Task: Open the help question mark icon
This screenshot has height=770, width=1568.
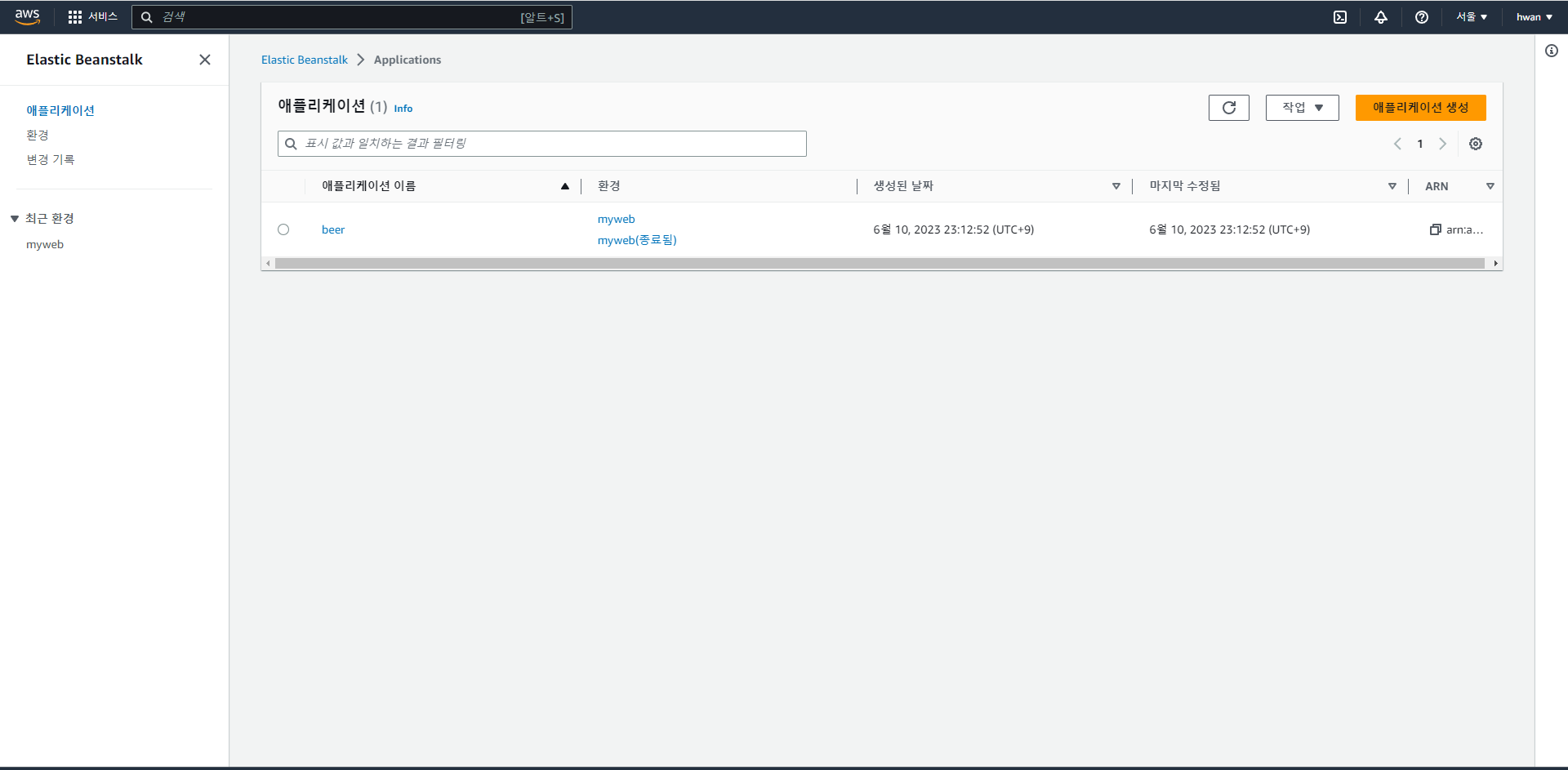Action: [1422, 17]
